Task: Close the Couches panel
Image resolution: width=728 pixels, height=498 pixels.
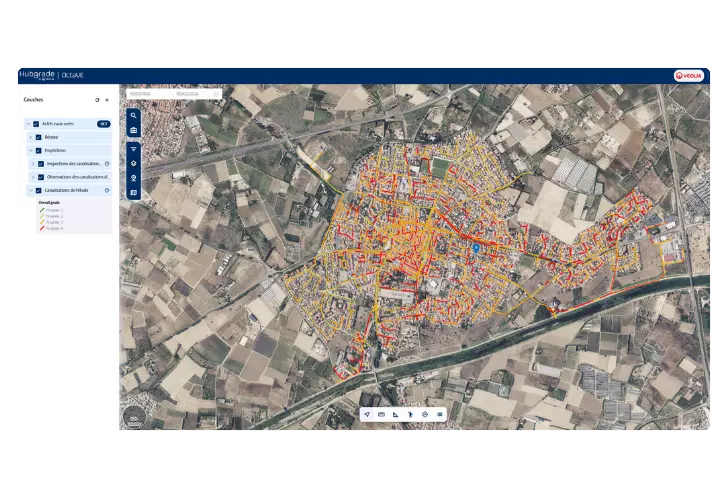Action: pyautogui.click(x=107, y=100)
